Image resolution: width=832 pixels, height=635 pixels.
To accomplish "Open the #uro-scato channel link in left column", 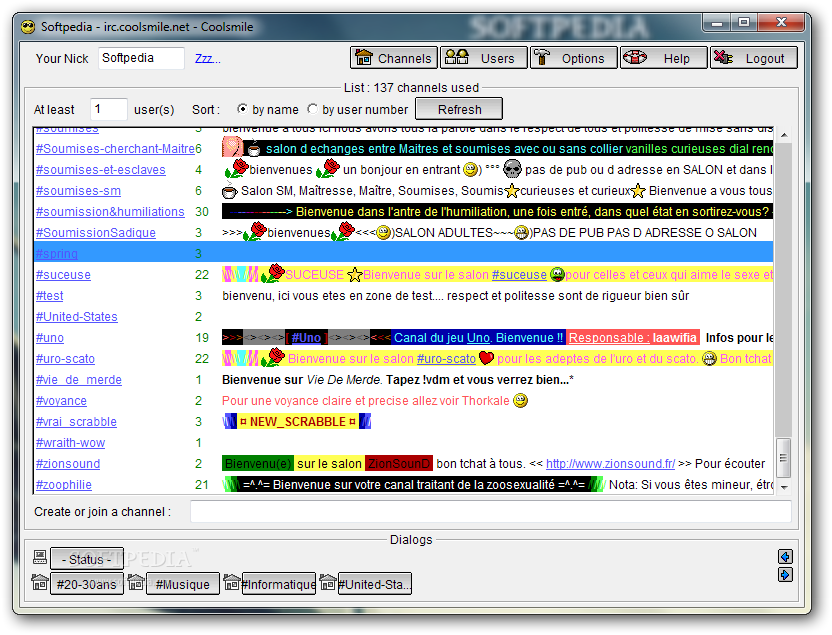I will 65,359.
